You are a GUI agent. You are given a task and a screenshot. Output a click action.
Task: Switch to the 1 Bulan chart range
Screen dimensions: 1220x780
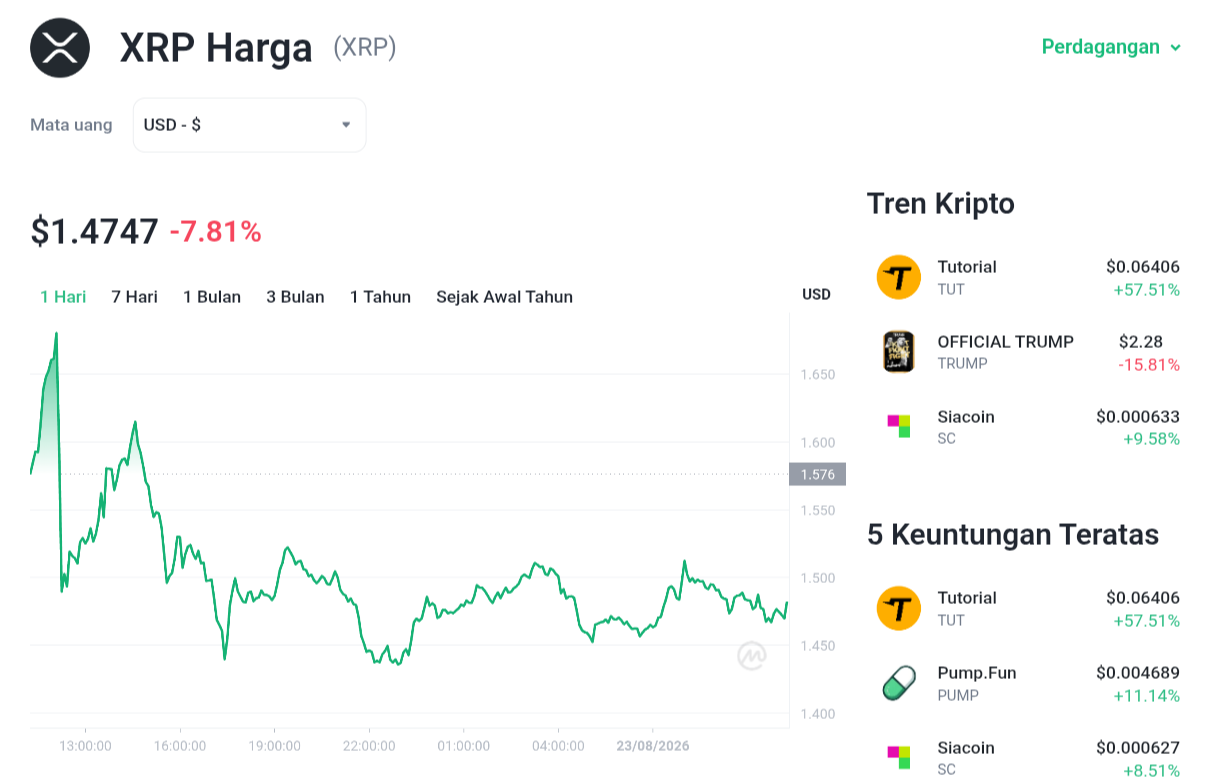pyautogui.click(x=212, y=296)
